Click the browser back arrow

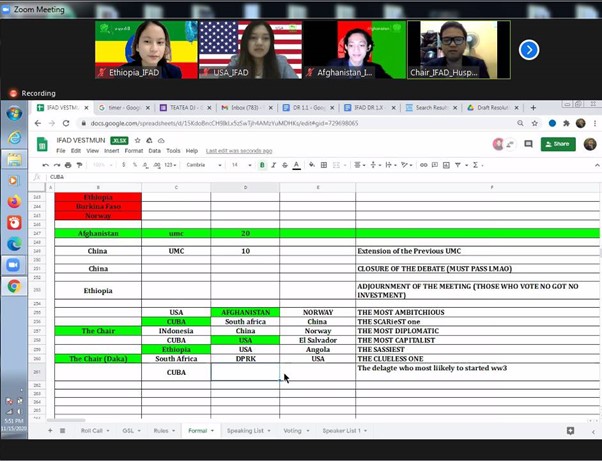44,123
